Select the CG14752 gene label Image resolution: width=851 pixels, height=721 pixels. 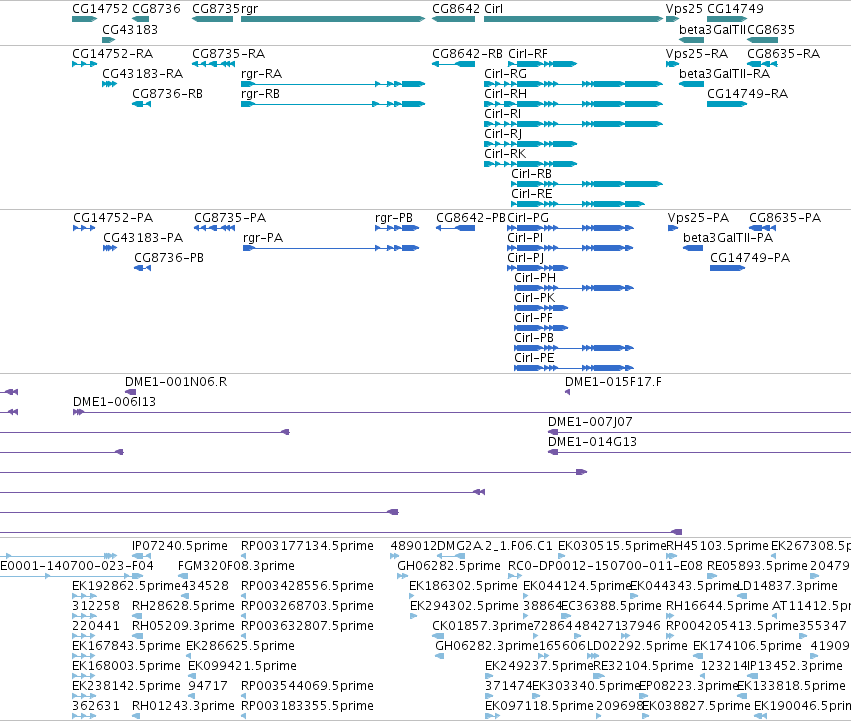pos(100,9)
